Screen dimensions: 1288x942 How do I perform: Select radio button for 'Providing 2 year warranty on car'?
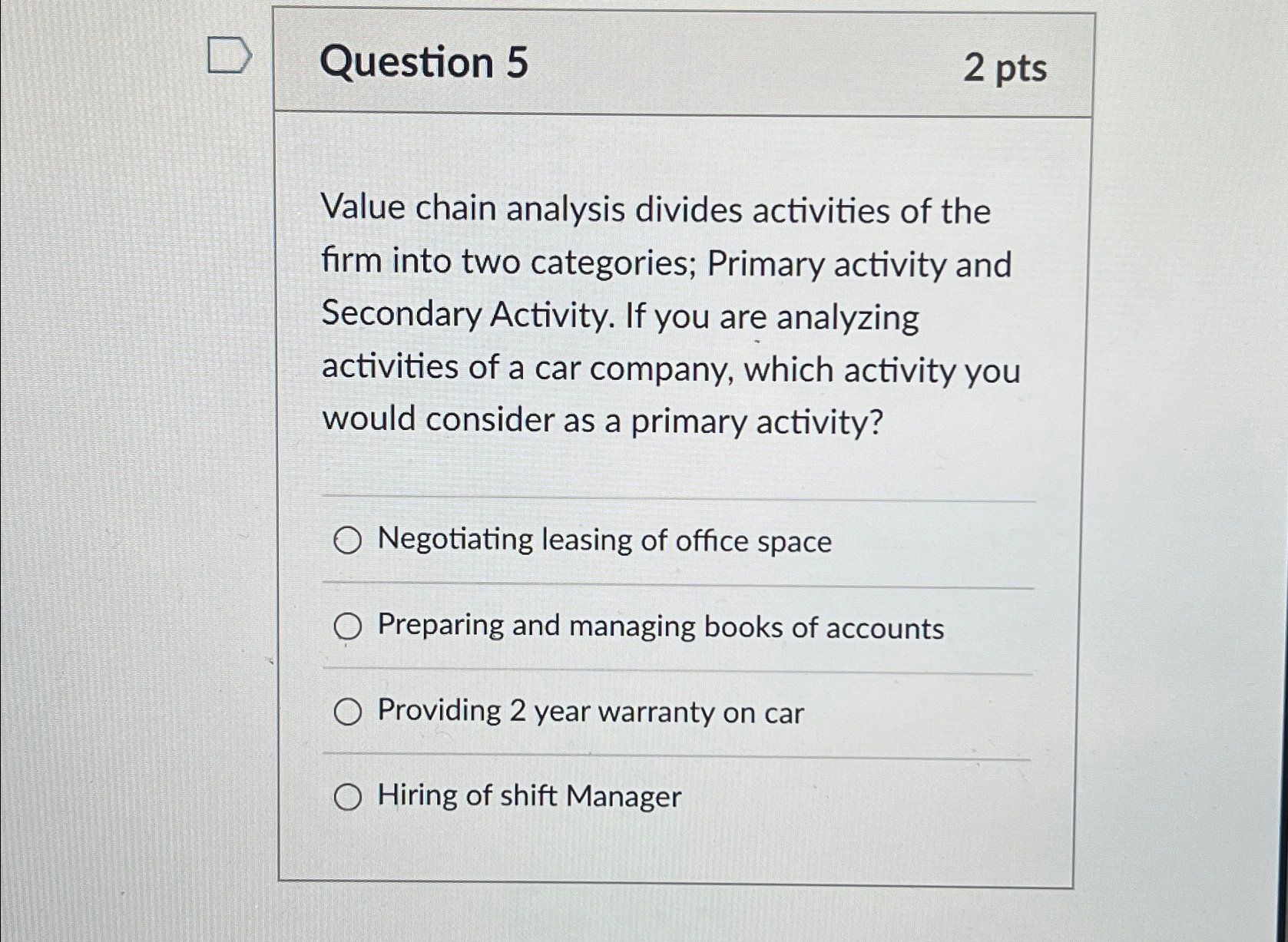348,712
